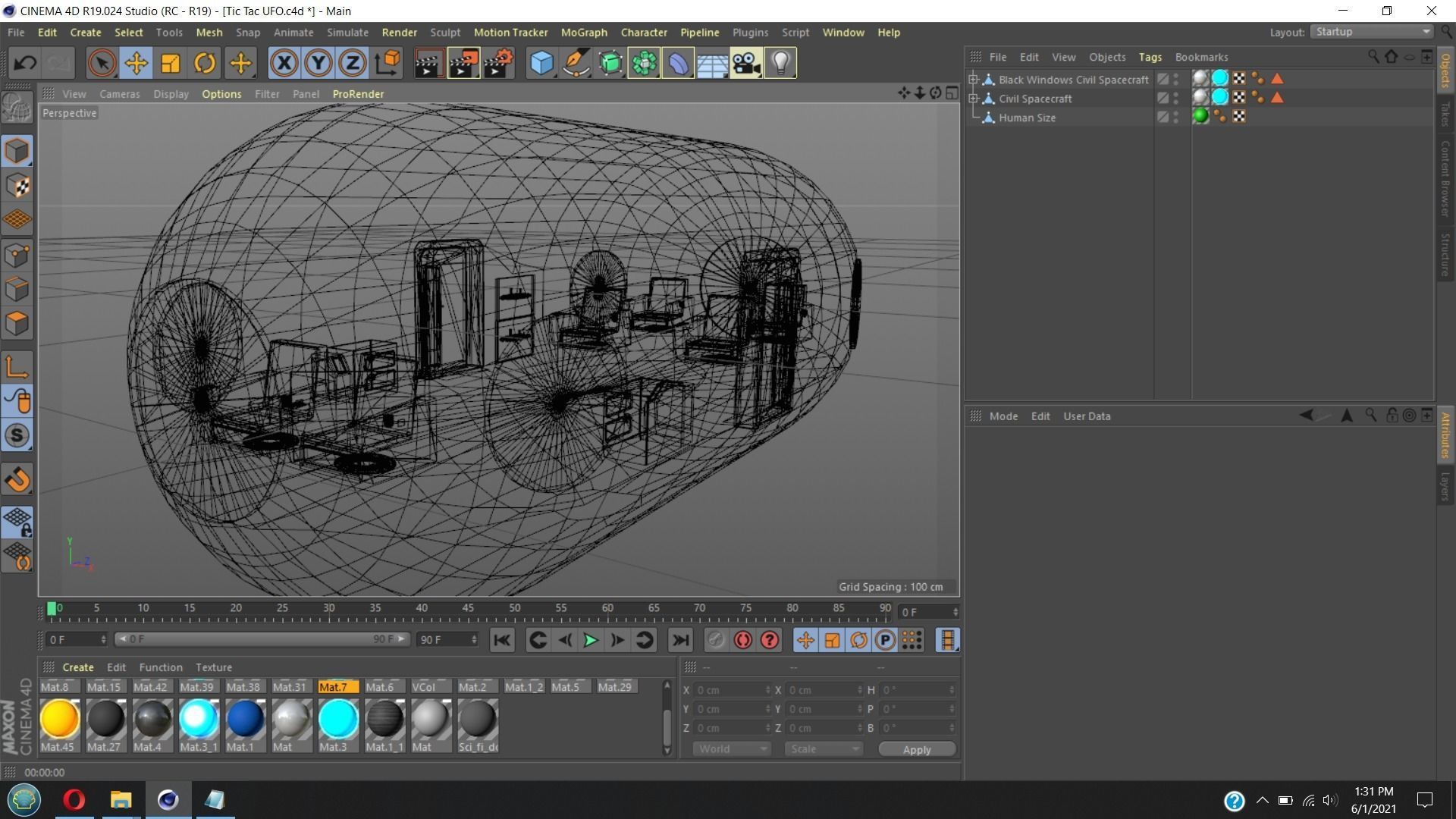The width and height of the screenshot is (1456, 819).
Task: Select the Move tool in the toolbar
Action: [x=136, y=63]
